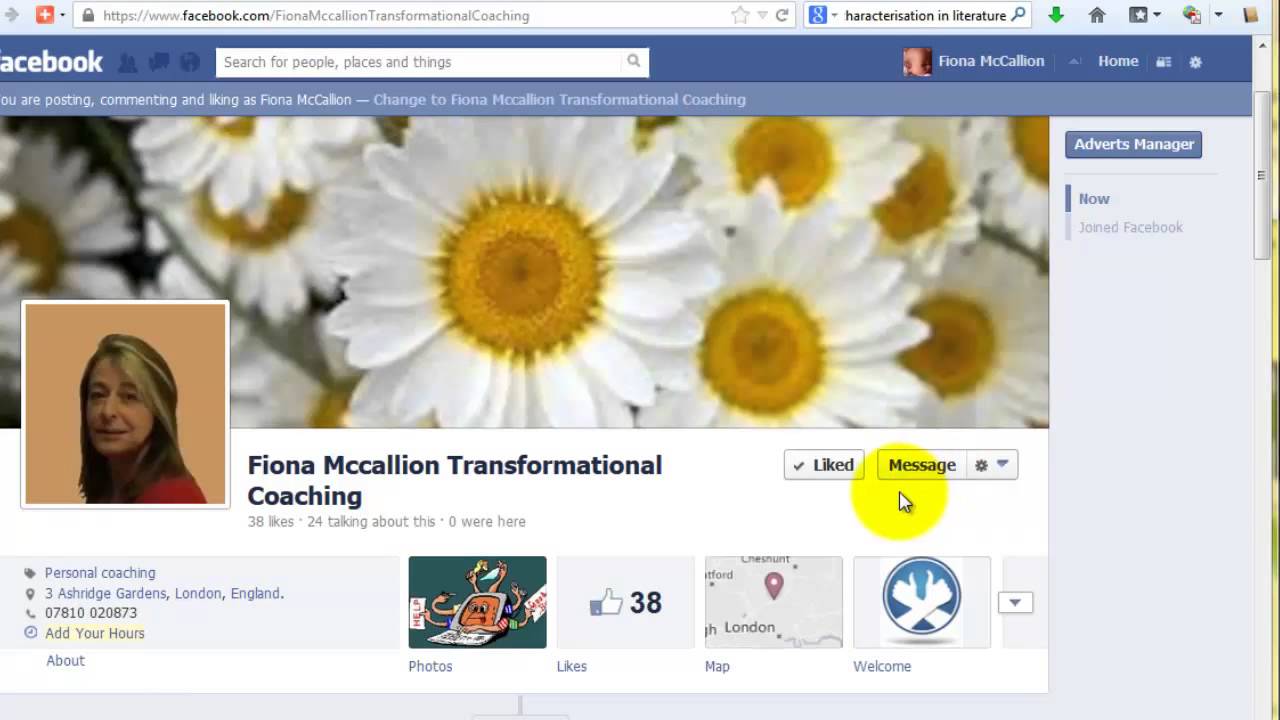Click the About link

click(65, 660)
